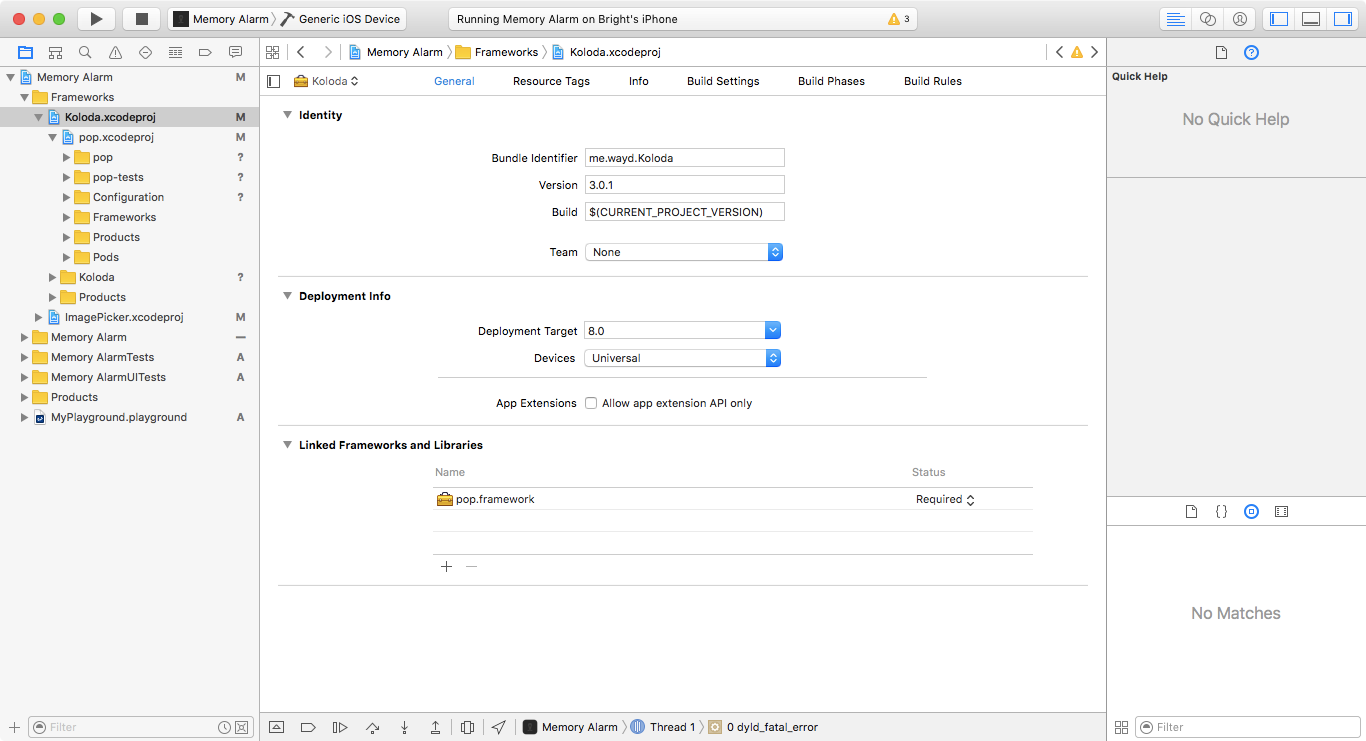Viewport: 1366px width, 741px height.
Task: Open the Devices dropdown set to Universal
Action: tap(683, 358)
